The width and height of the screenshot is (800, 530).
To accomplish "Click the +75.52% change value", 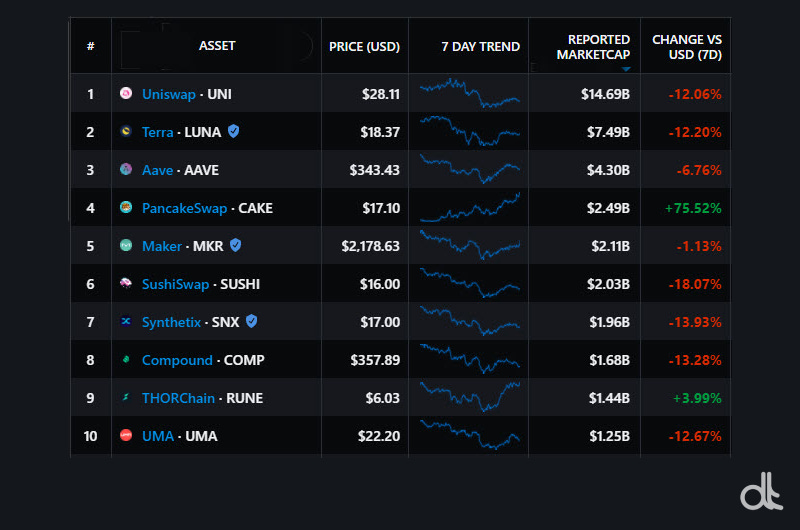I will point(693,208).
